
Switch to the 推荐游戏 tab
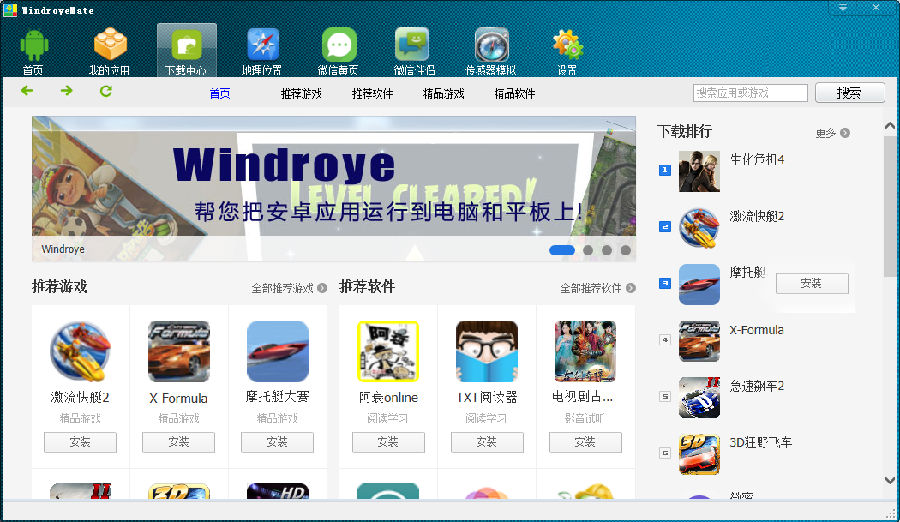[301, 94]
